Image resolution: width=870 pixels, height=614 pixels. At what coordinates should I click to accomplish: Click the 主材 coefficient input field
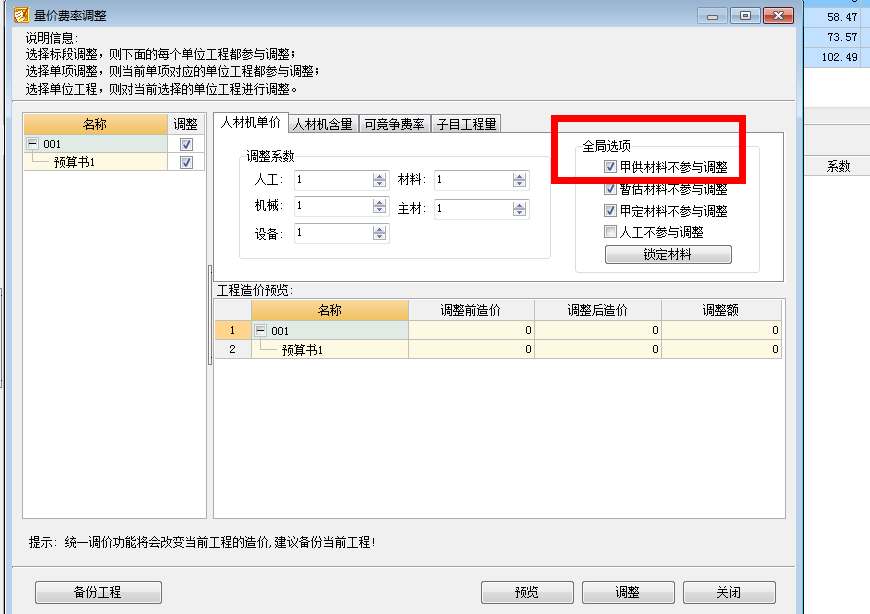tap(473, 209)
